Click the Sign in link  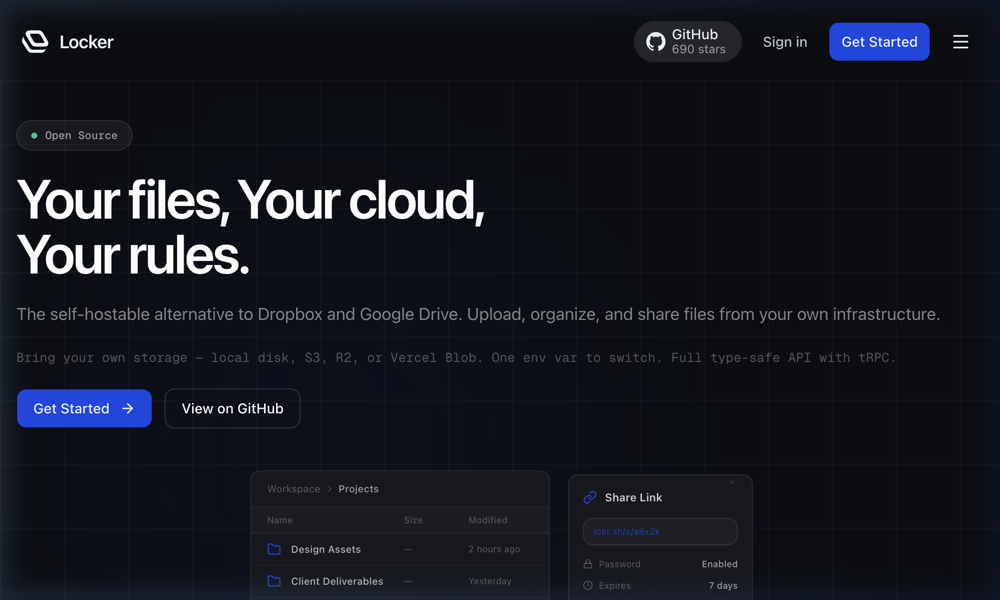pos(784,42)
